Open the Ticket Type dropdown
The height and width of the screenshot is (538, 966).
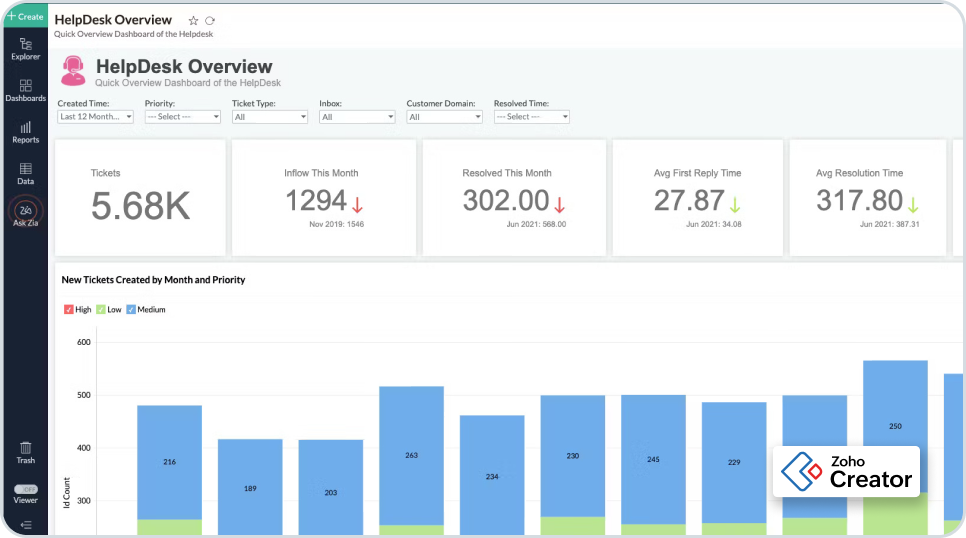269,117
